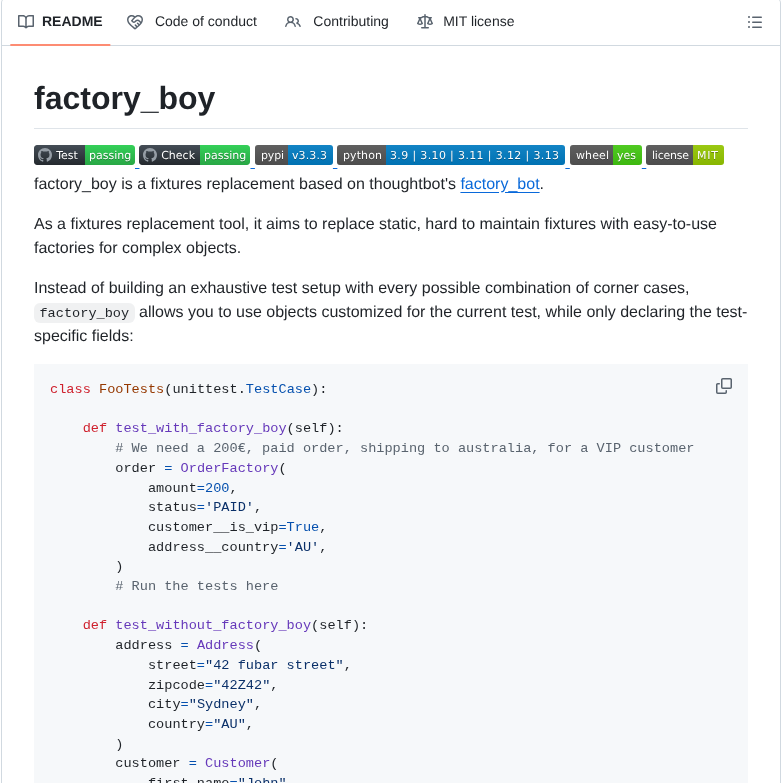Click 'class FooTests' line in code
This screenshot has width=781, height=783.
click(188, 389)
